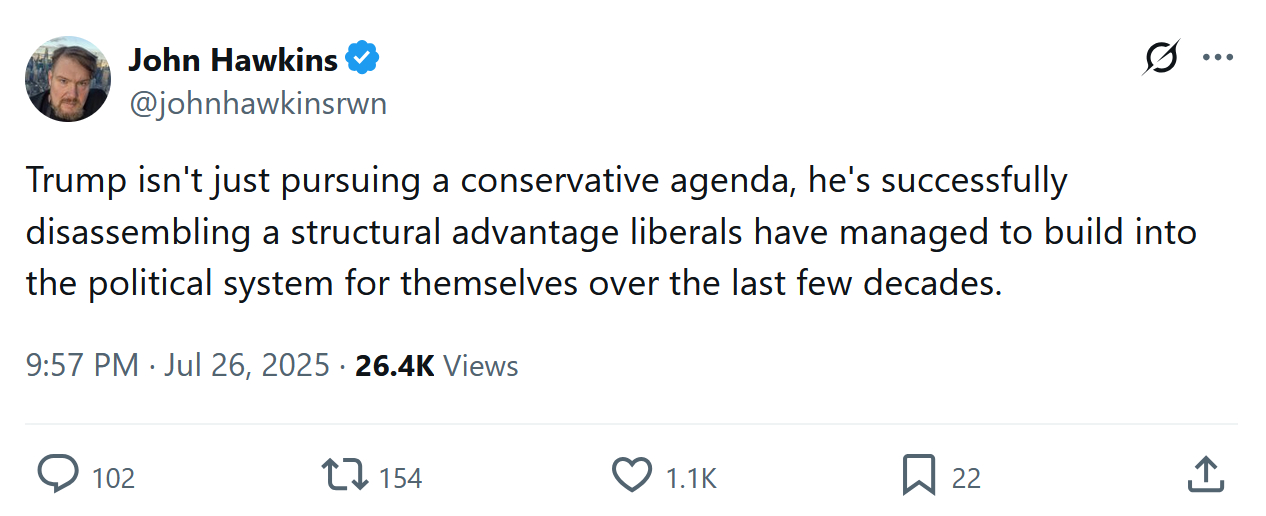Image resolution: width=1266 pixels, height=516 pixels.
Task: Click the blue verified checkmark badge
Action: [362, 60]
